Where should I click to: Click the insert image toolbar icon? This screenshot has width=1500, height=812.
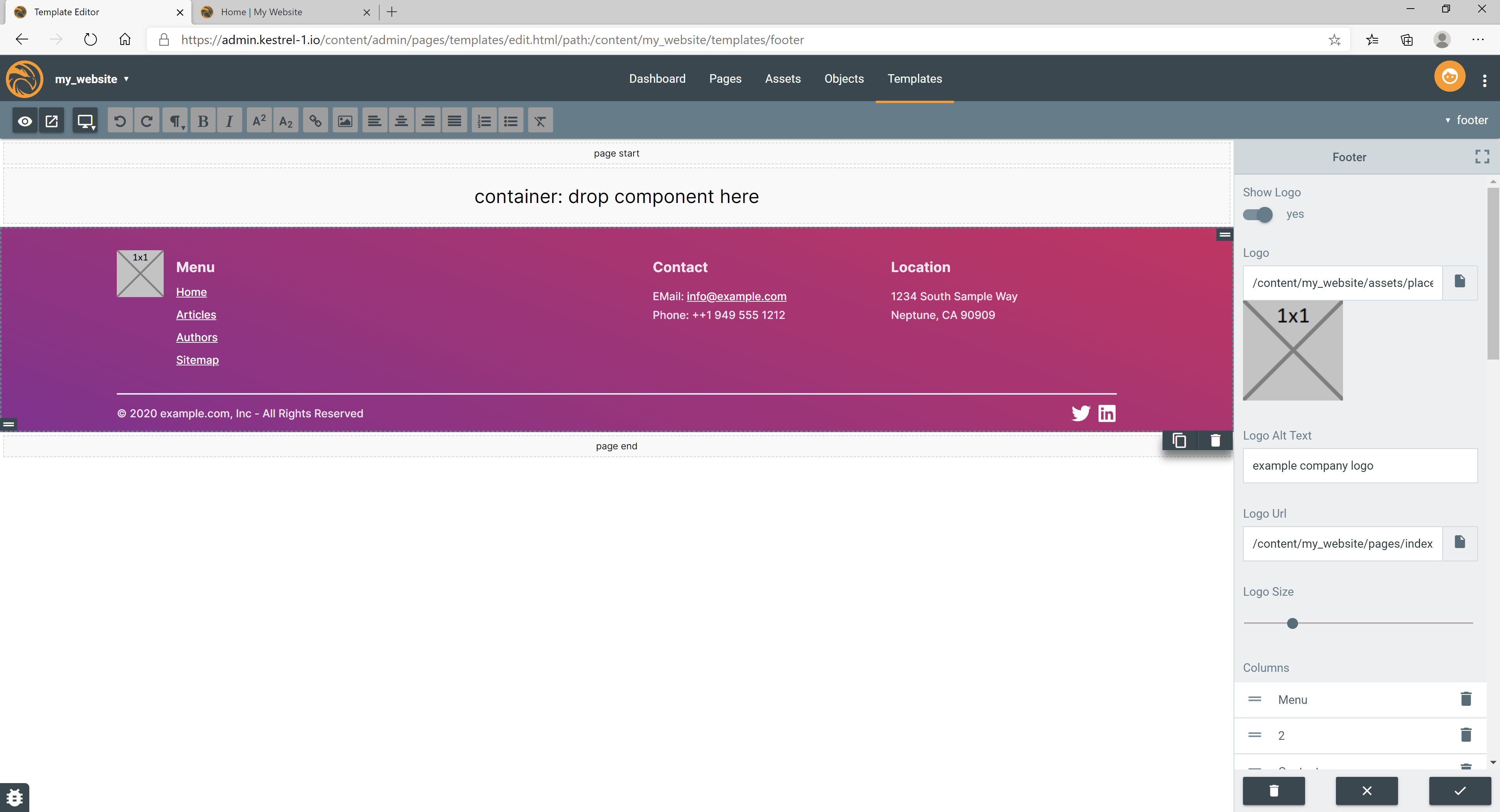coord(345,121)
